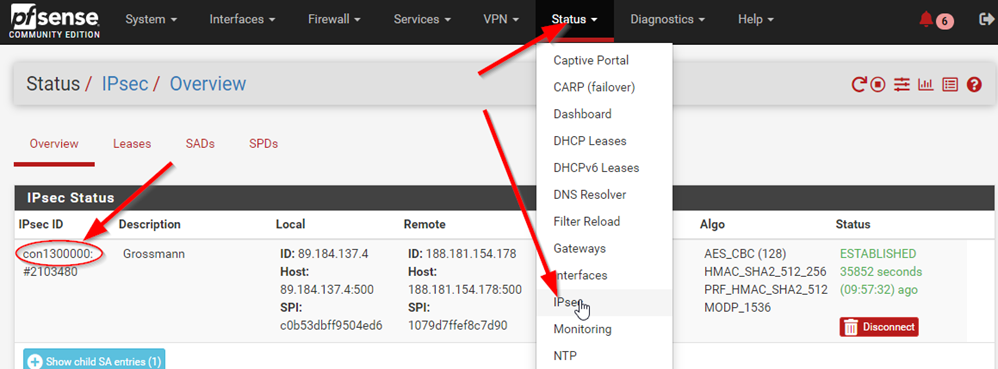Image resolution: width=998 pixels, height=369 pixels.
Task: Click the logout arrow icon
Action: tap(985, 20)
